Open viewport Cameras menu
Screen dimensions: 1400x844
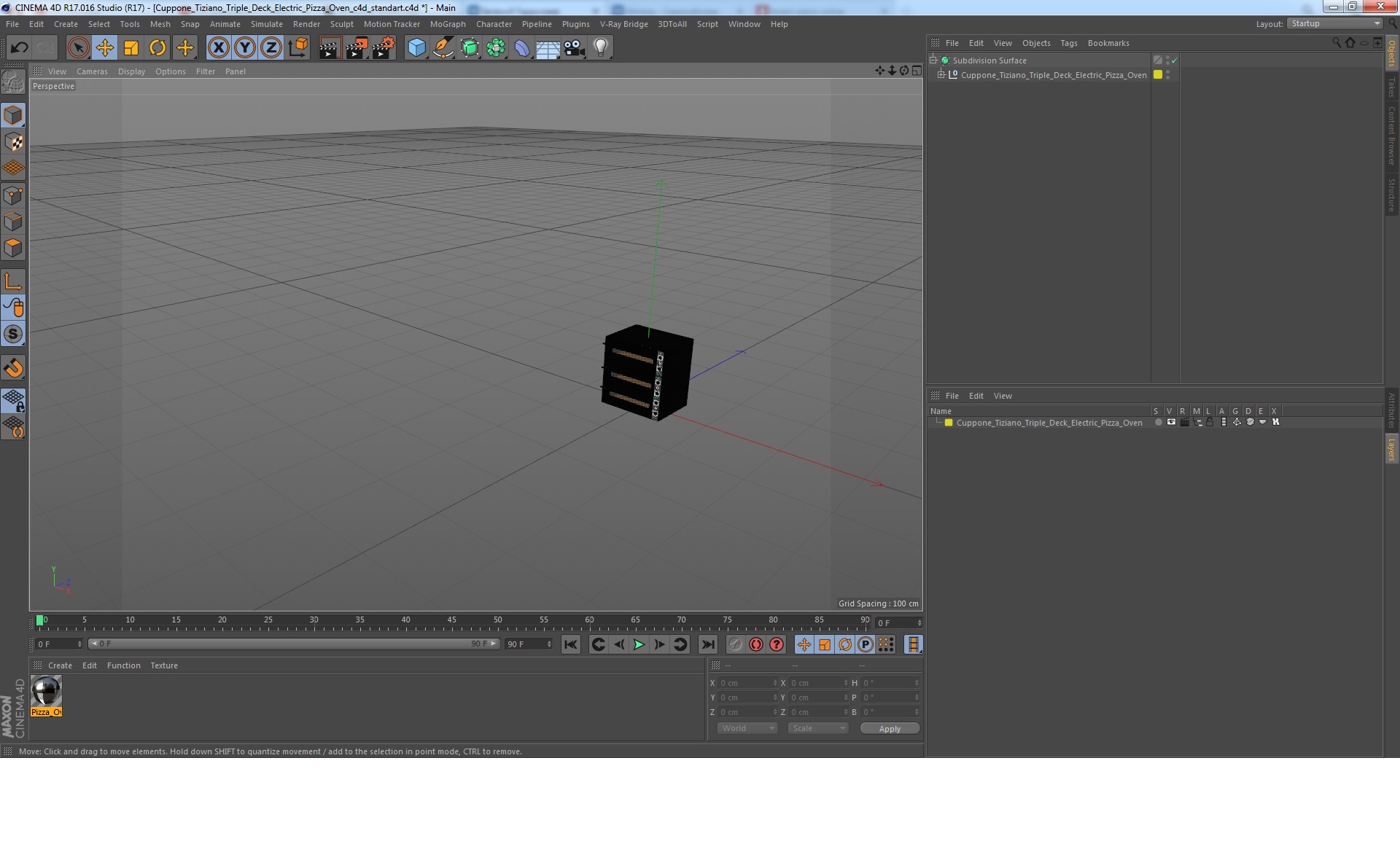92,71
